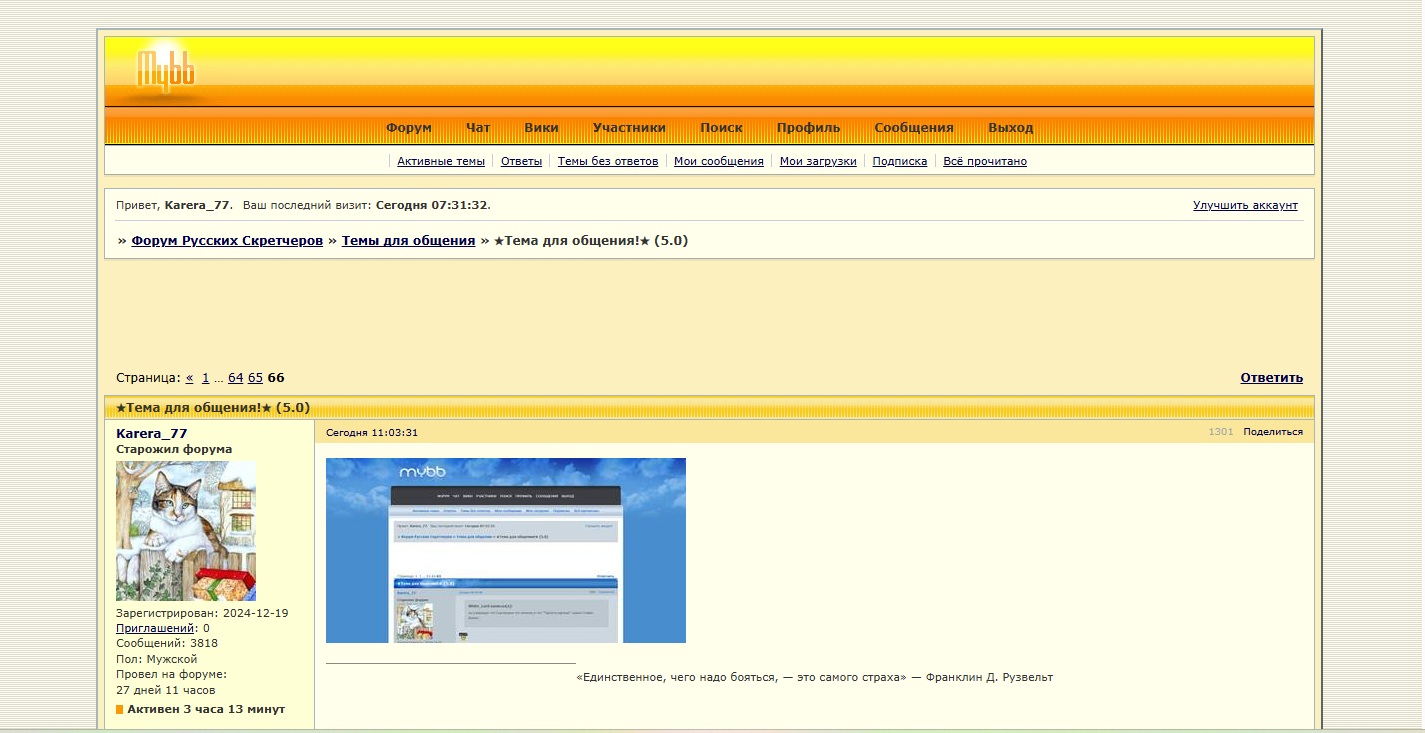Open Мои загрузки link
The width and height of the screenshot is (1425, 733).
817,161
